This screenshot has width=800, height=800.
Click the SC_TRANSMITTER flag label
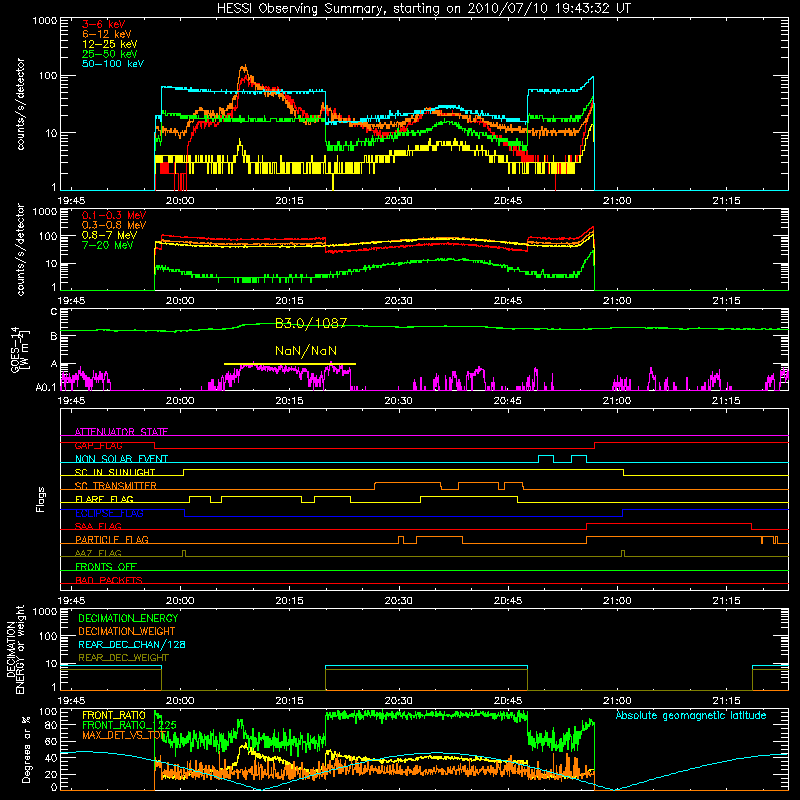[x=116, y=485]
